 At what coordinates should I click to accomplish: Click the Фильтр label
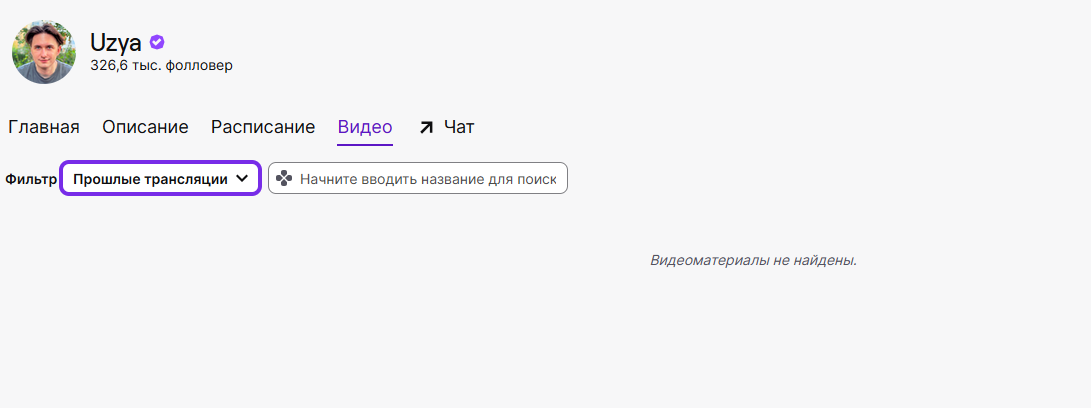30,179
